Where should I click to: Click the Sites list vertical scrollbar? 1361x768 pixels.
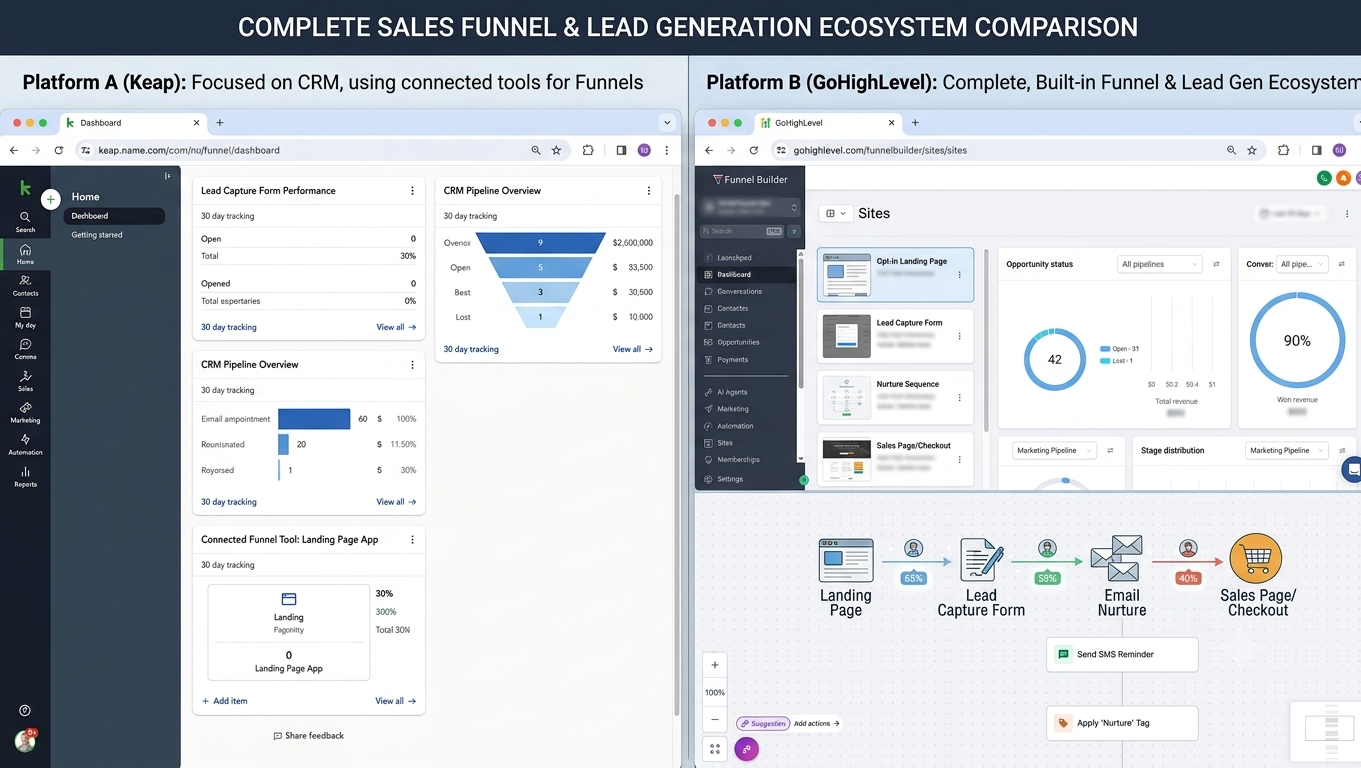pyautogui.click(x=986, y=340)
